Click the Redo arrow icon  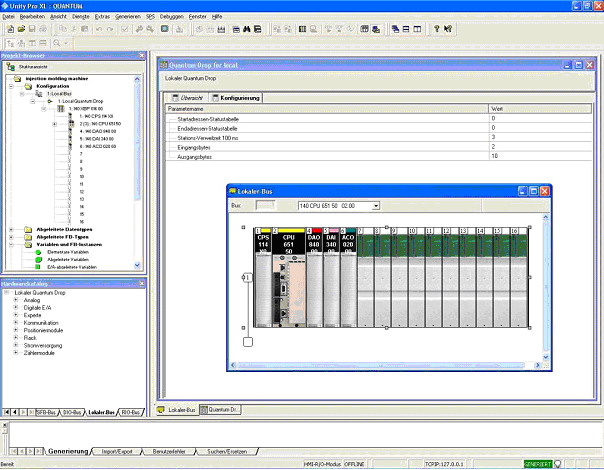coord(110,29)
